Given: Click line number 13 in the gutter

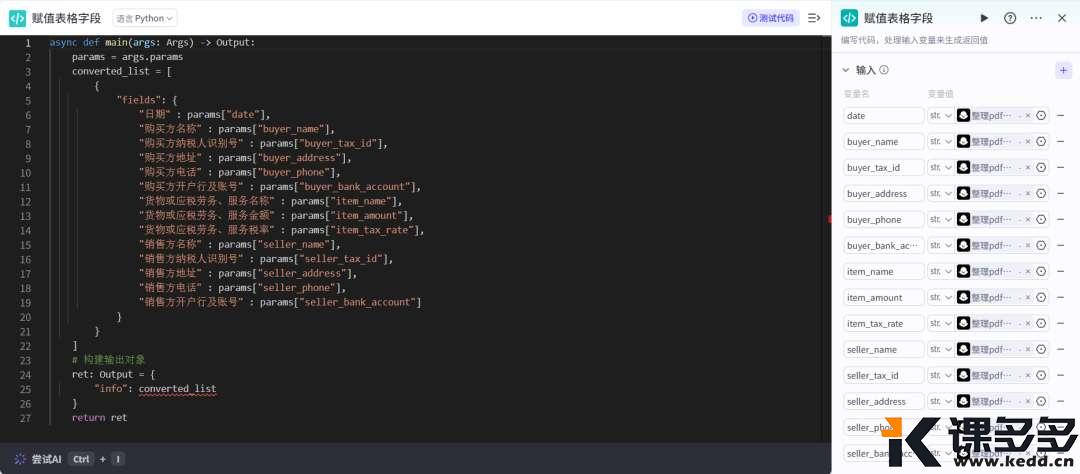Looking at the screenshot, I should tap(25, 216).
